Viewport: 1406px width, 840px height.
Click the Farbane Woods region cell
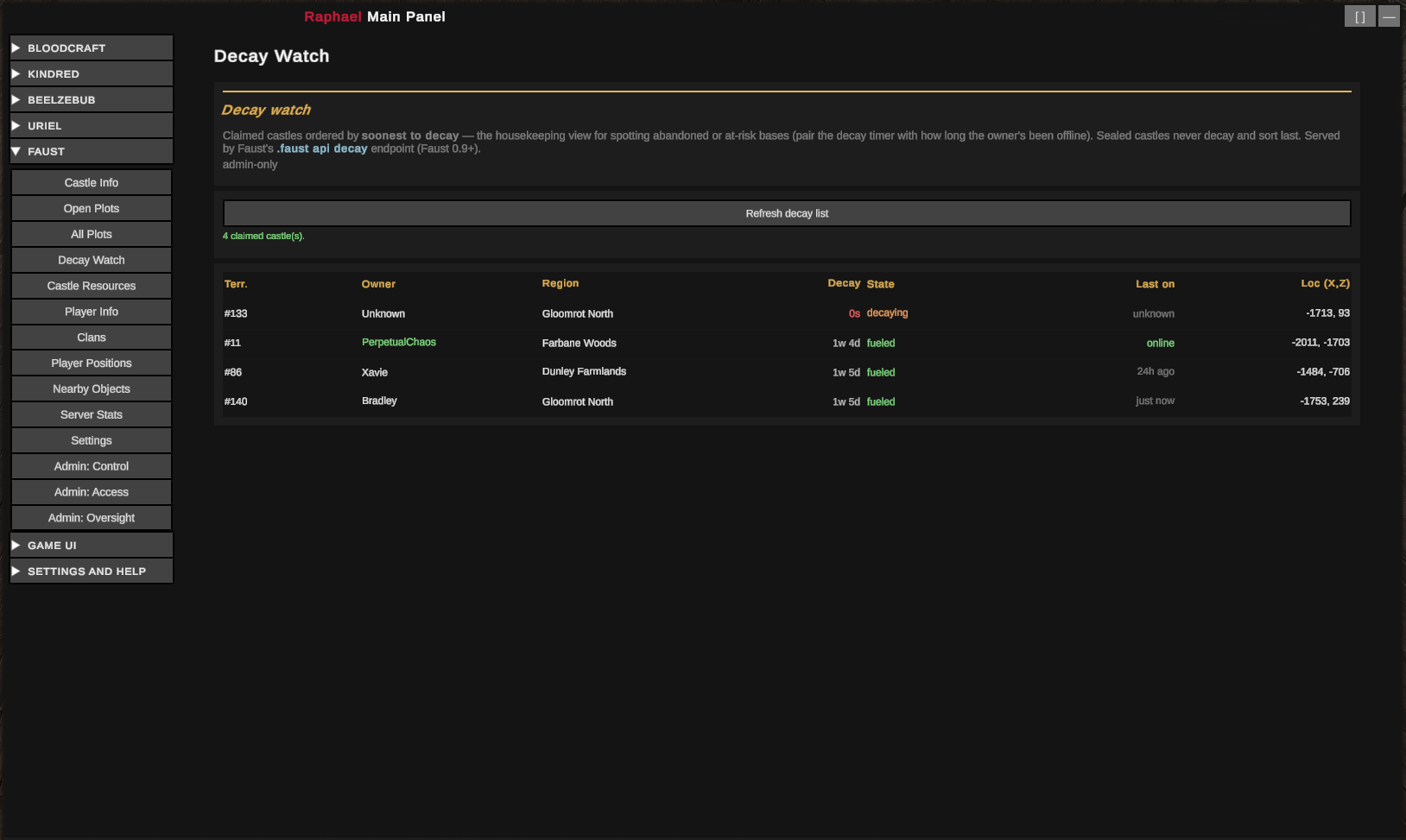(x=579, y=343)
